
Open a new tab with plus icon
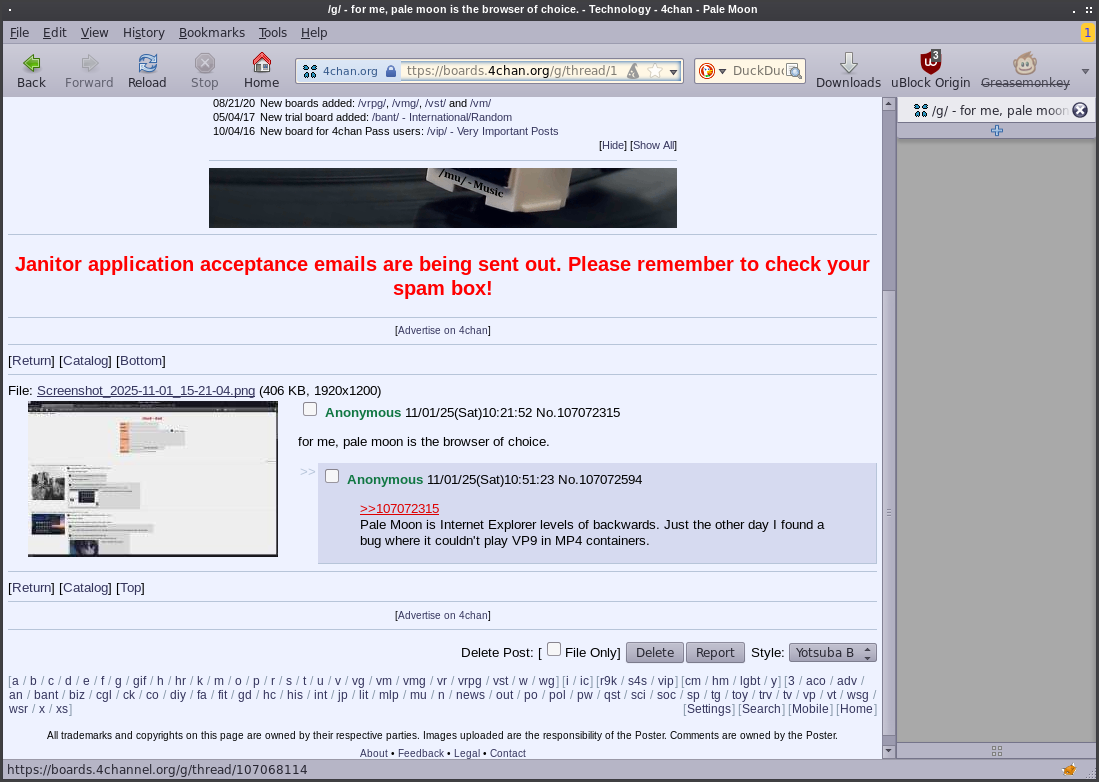[997, 130]
